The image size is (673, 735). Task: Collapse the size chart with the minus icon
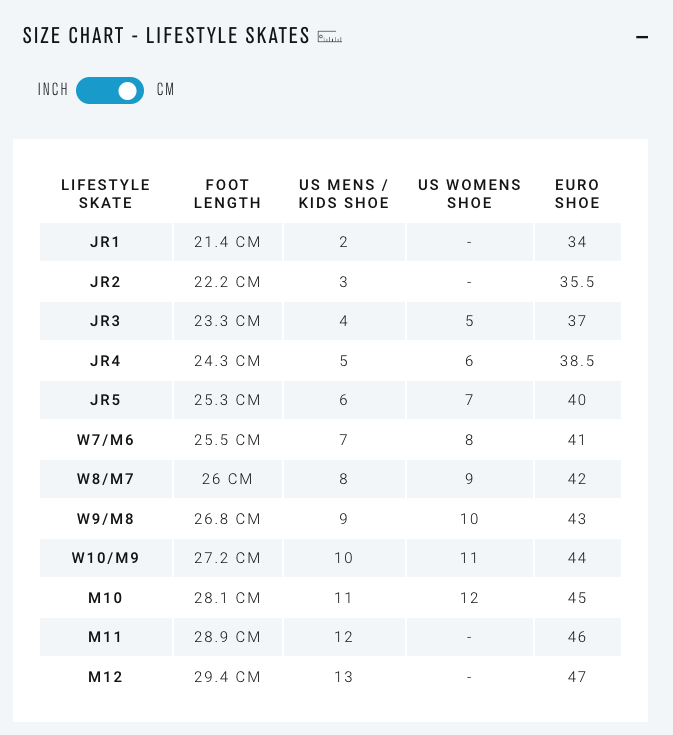click(642, 37)
